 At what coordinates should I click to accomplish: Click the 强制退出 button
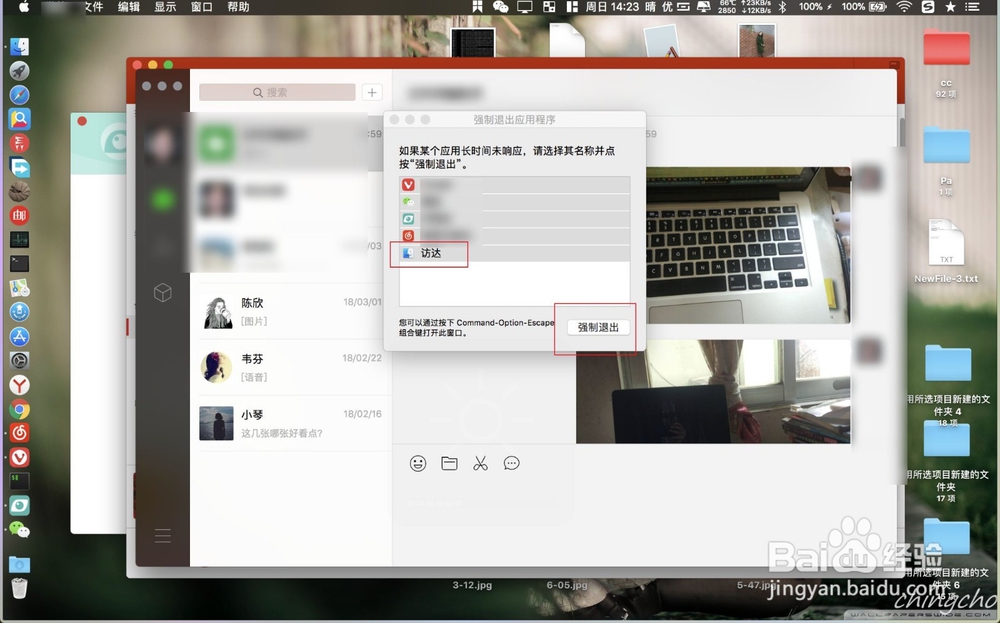598,327
